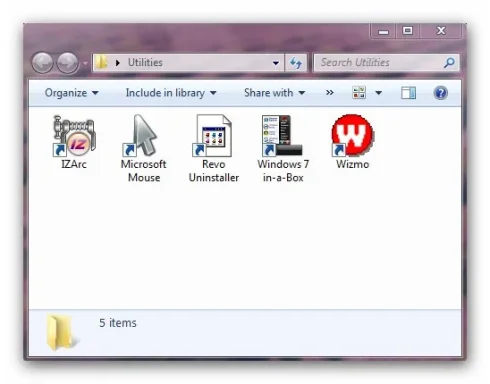The image size is (490, 384).
Task: Close the Utilities window
Action: pyautogui.click(x=441, y=31)
